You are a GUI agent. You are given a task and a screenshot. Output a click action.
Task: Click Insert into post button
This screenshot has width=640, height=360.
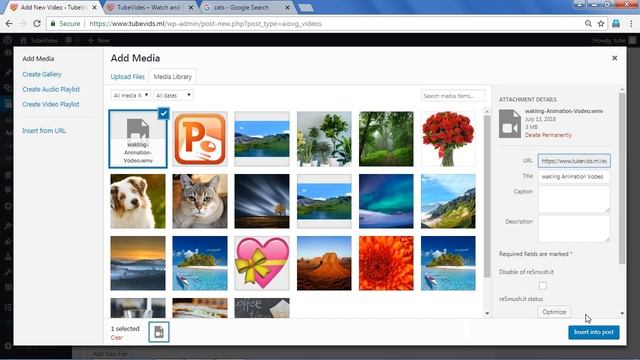click(593, 332)
